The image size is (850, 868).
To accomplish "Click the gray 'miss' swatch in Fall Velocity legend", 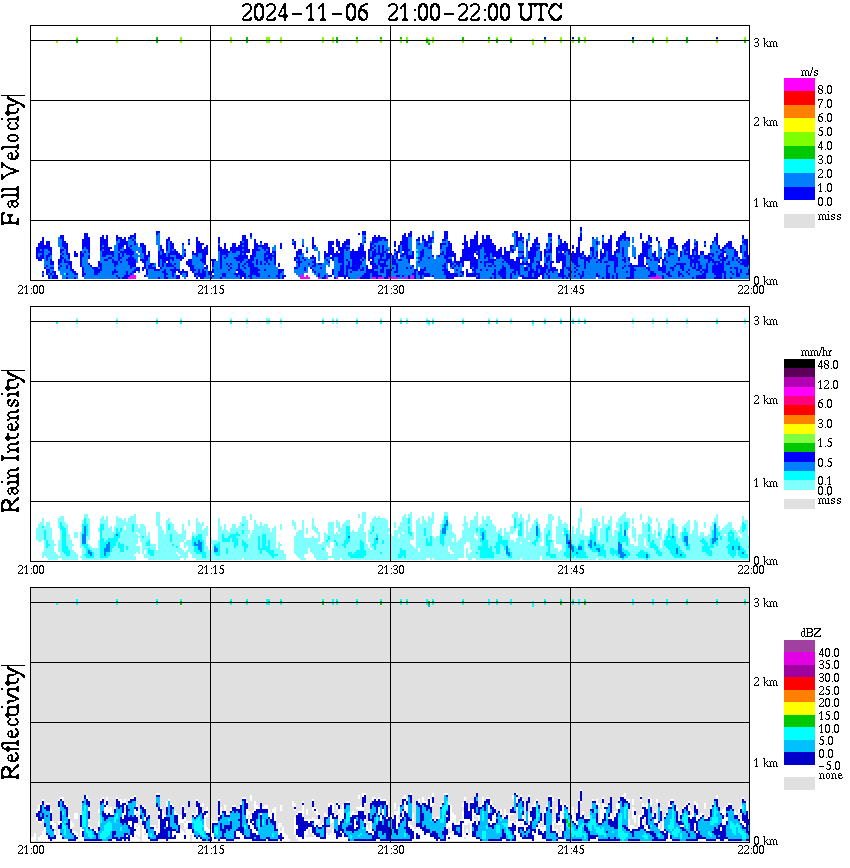I will pos(799,220).
